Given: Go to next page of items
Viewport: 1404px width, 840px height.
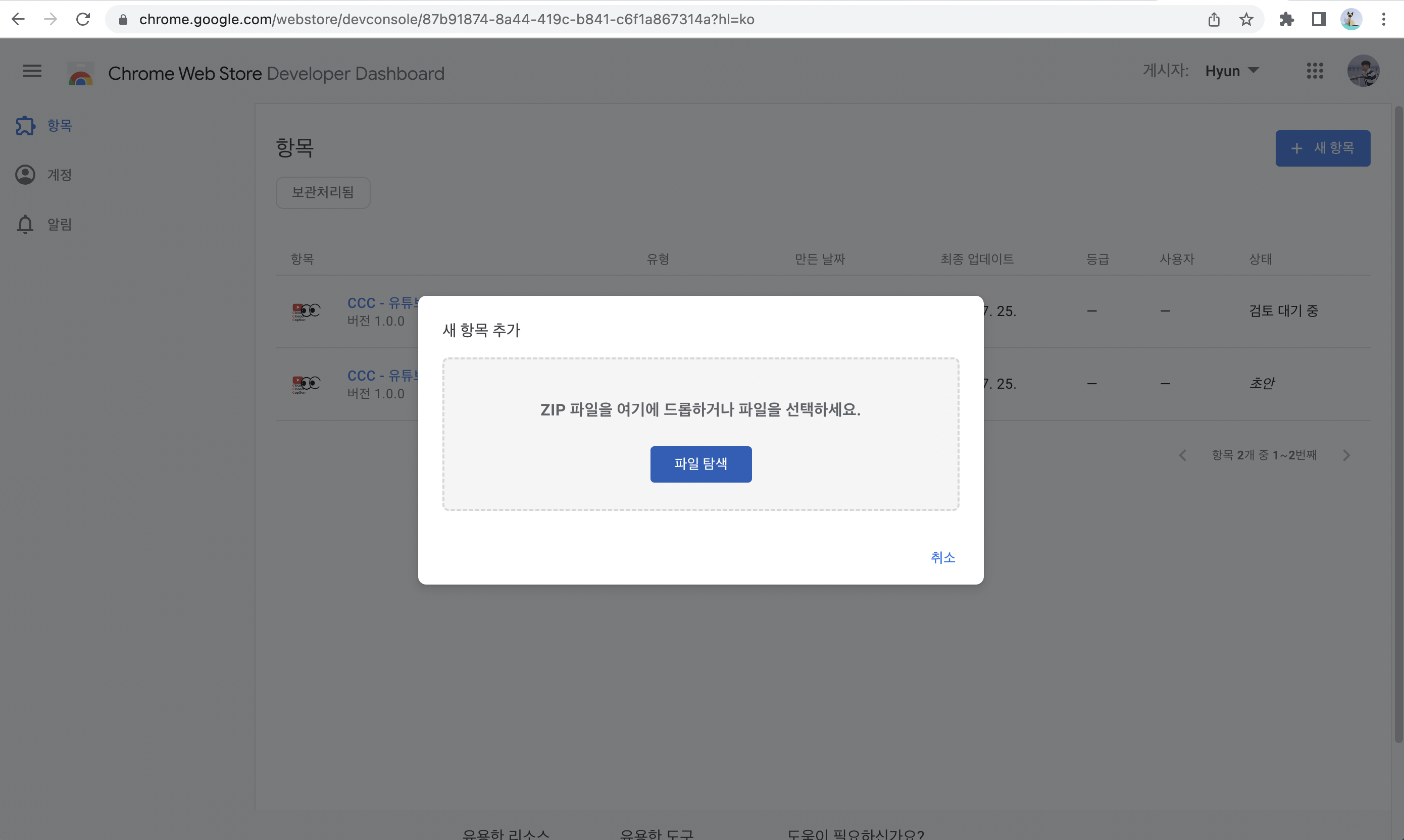Looking at the screenshot, I should point(1346,456).
